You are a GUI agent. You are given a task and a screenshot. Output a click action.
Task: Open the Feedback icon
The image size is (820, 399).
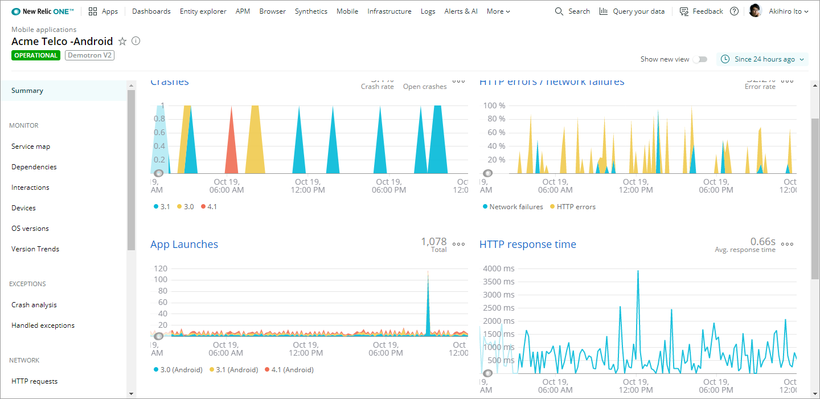click(684, 11)
